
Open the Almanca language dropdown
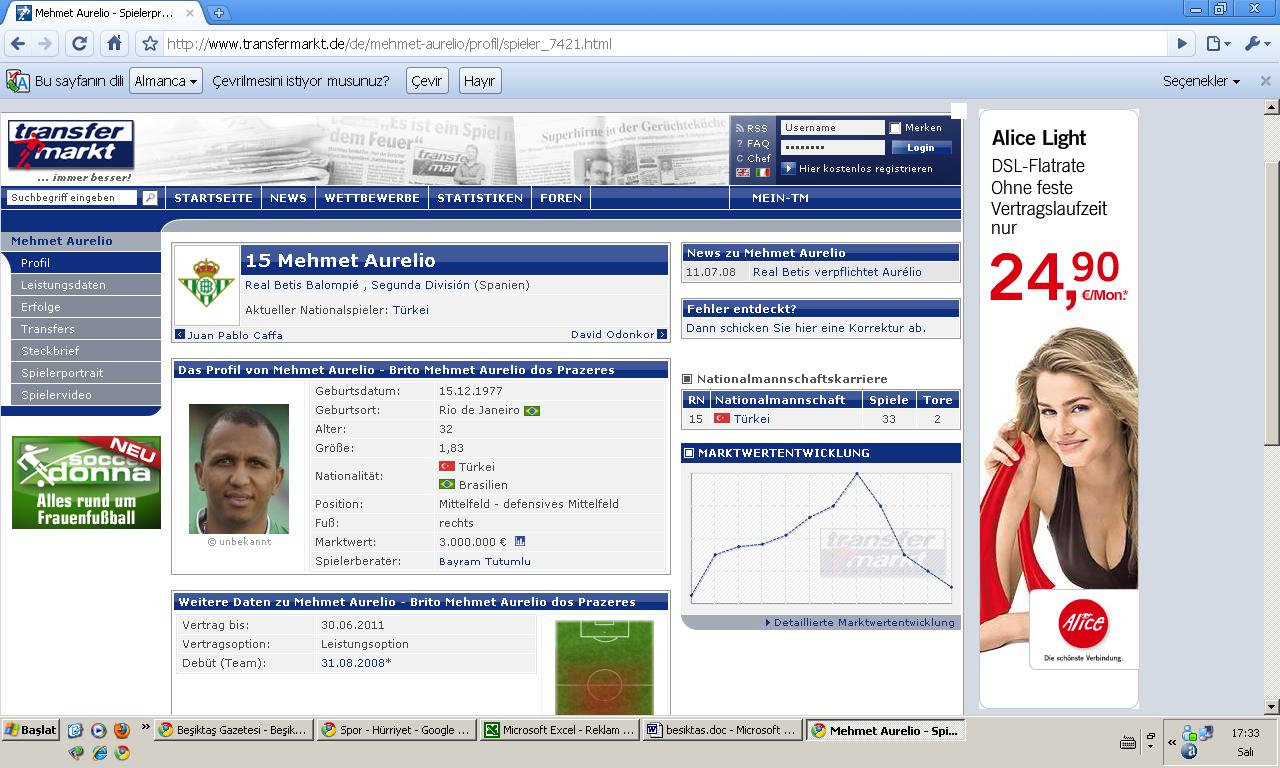pos(165,81)
